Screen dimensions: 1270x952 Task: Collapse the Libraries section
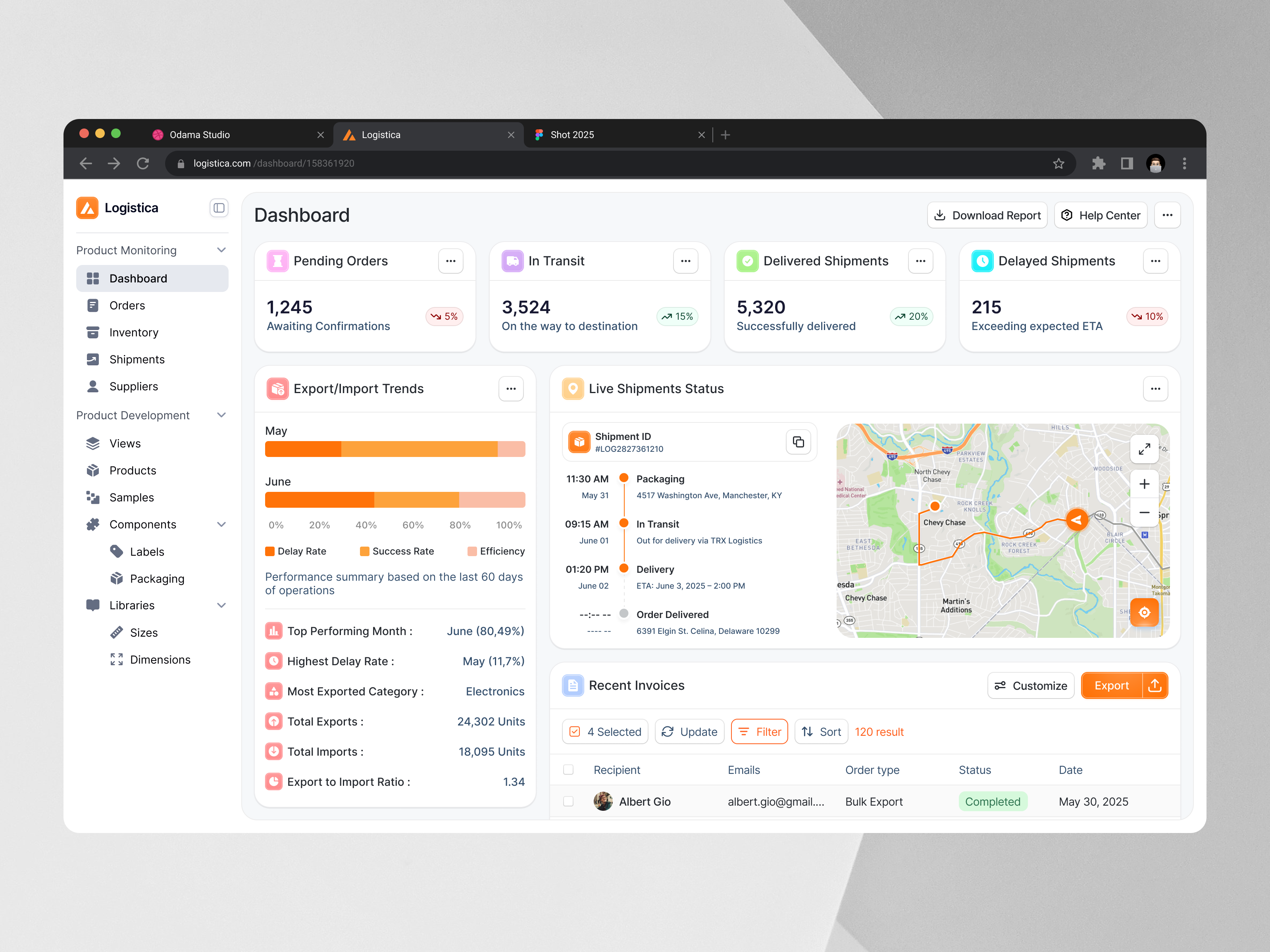pyautogui.click(x=221, y=605)
